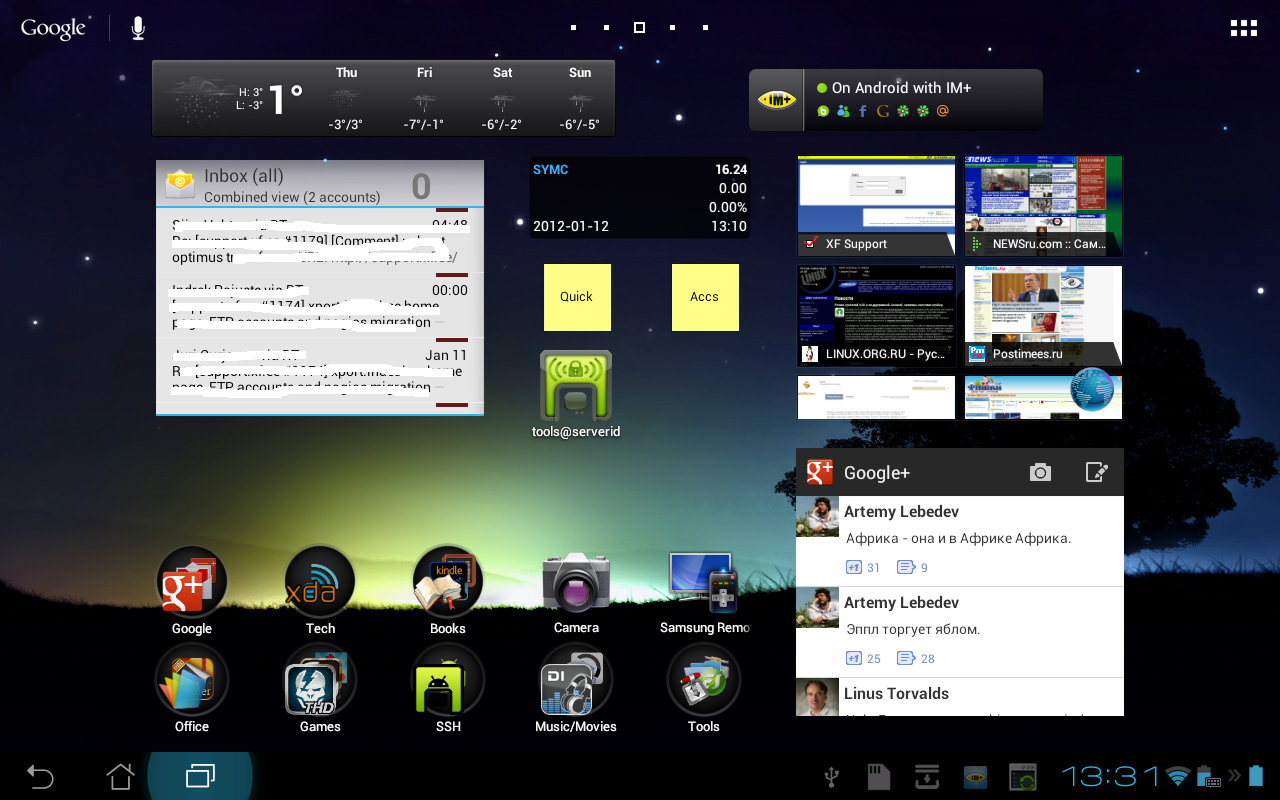Open Linus Torvalds post in Google+

coord(960,697)
